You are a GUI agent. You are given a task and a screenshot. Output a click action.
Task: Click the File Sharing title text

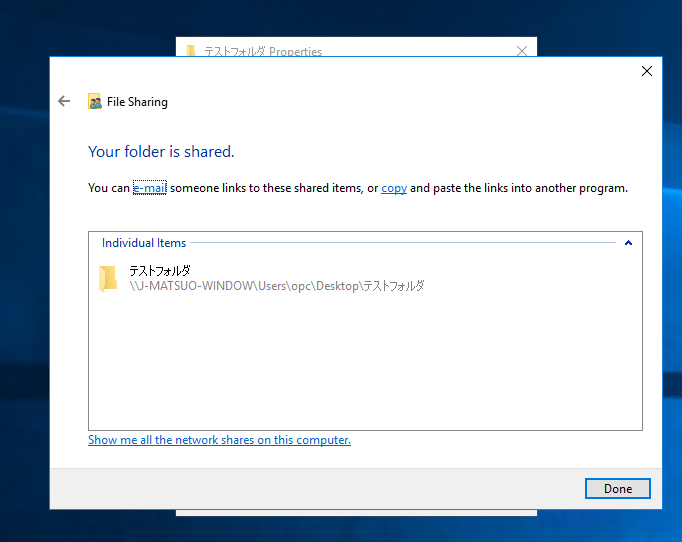[137, 102]
